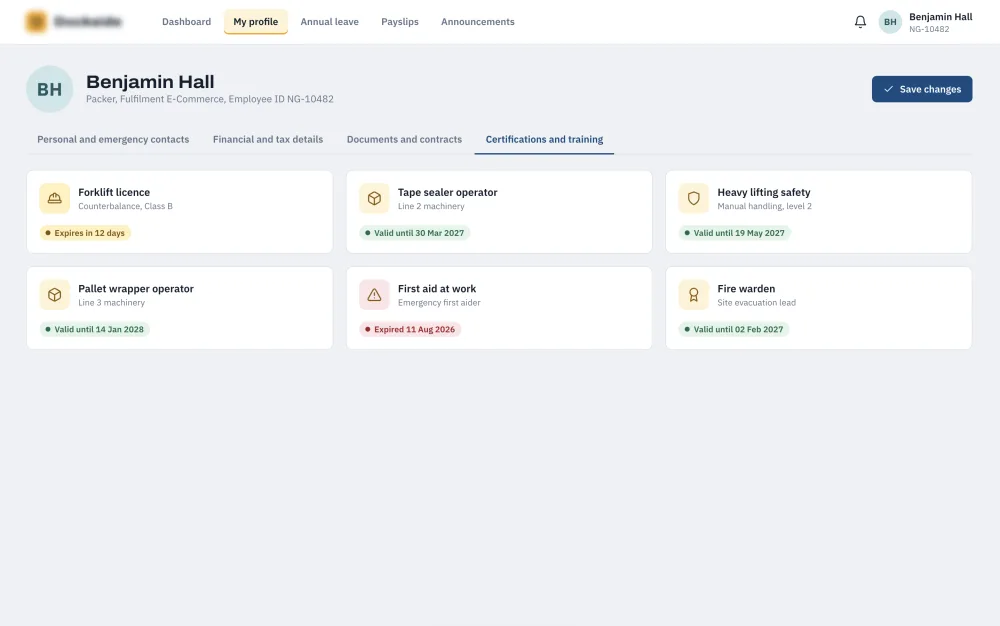Open the Forklift licence card title
This screenshot has width=1000, height=626.
(114, 193)
